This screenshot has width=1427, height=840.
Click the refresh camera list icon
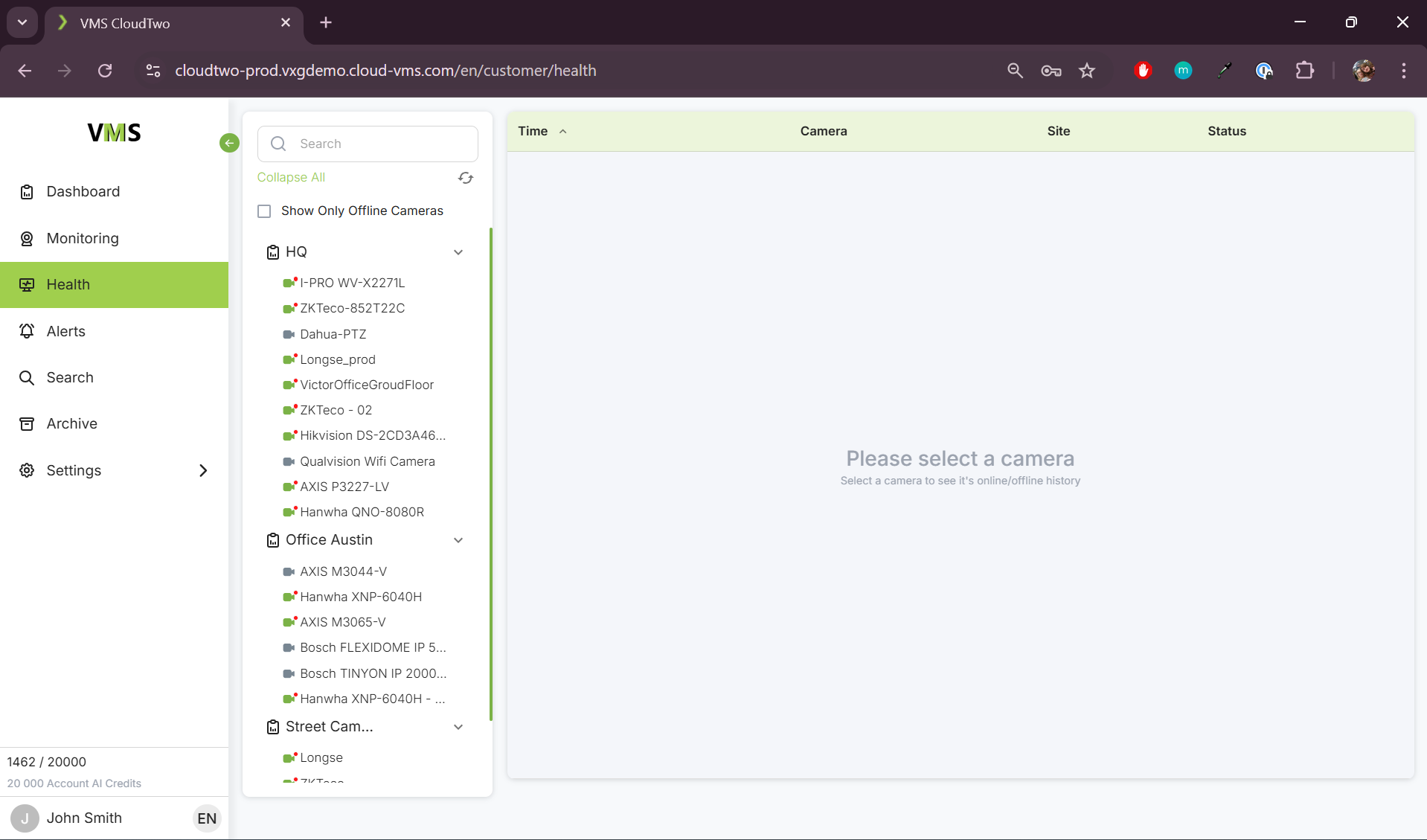466,178
